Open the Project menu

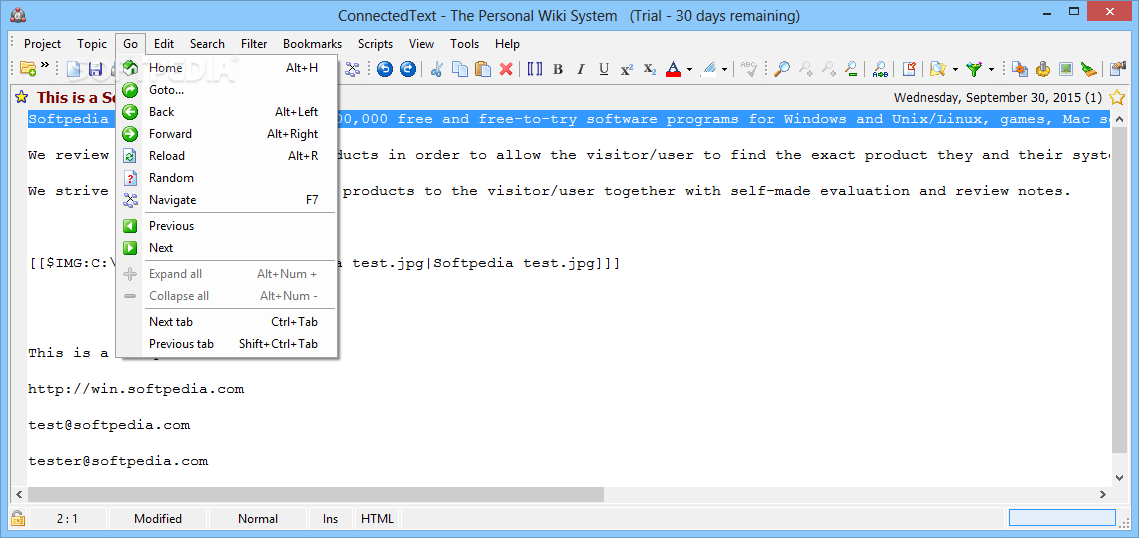point(43,44)
